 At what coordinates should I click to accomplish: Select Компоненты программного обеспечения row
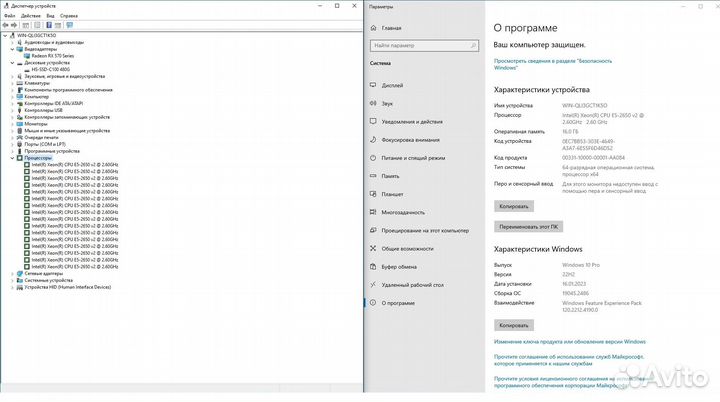[68, 90]
